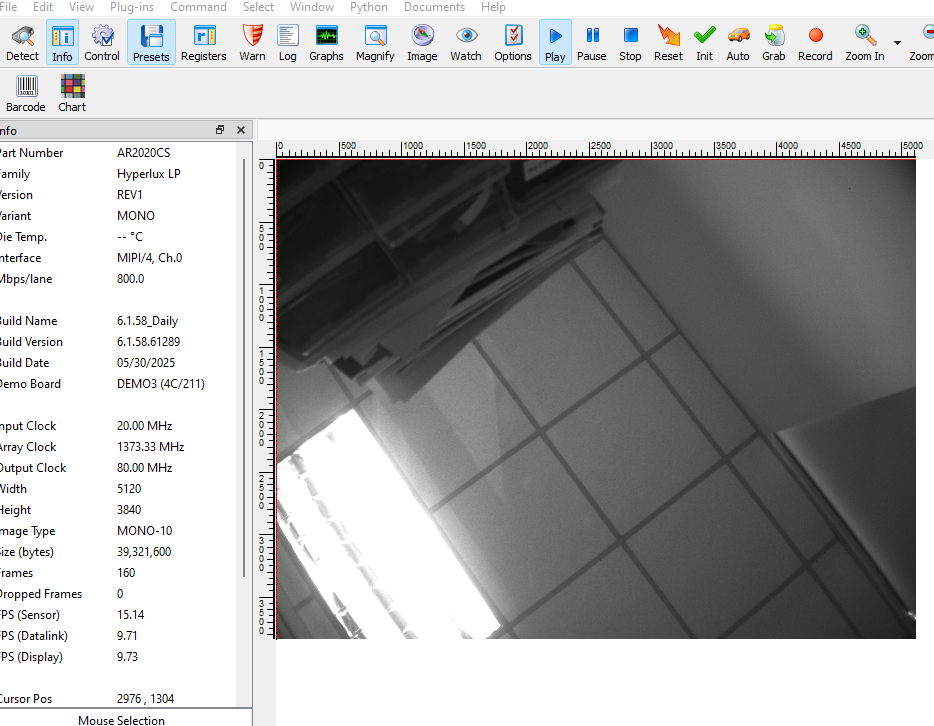This screenshot has height=726, width=934.
Task: Click the Mouse Selection panel header
Action: click(122, 720)
